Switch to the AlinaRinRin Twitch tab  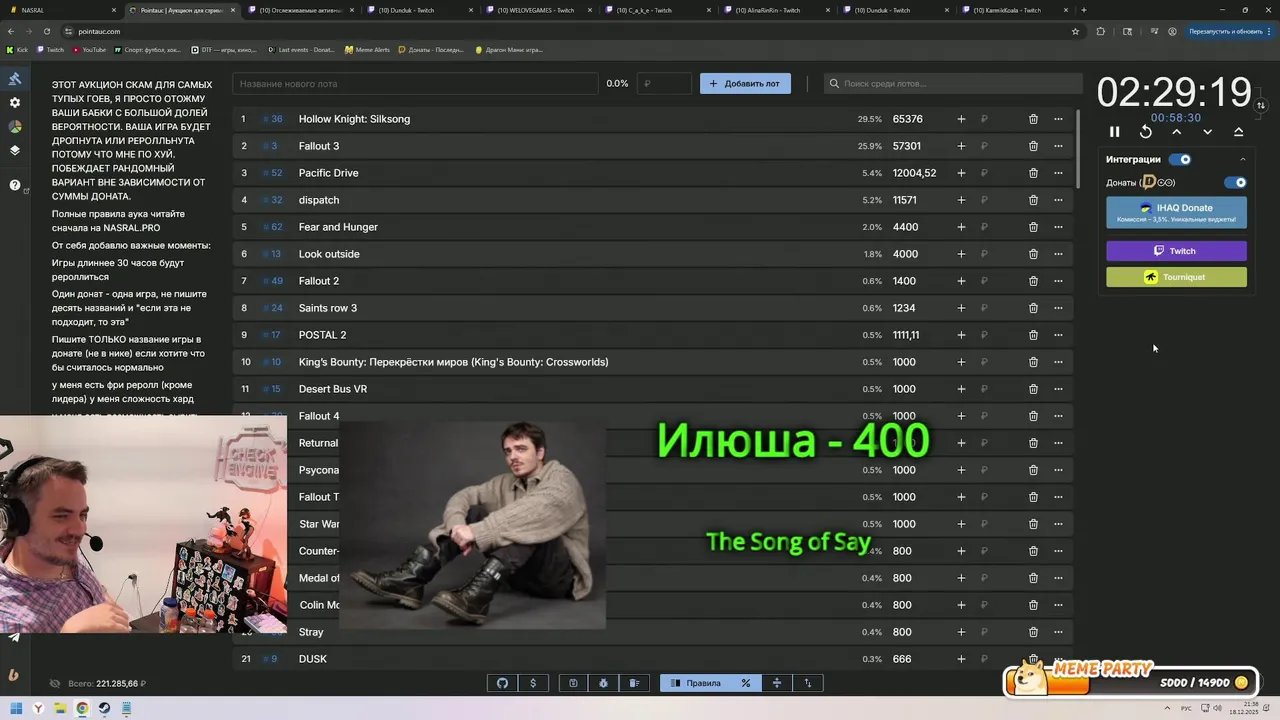point(775,10)
